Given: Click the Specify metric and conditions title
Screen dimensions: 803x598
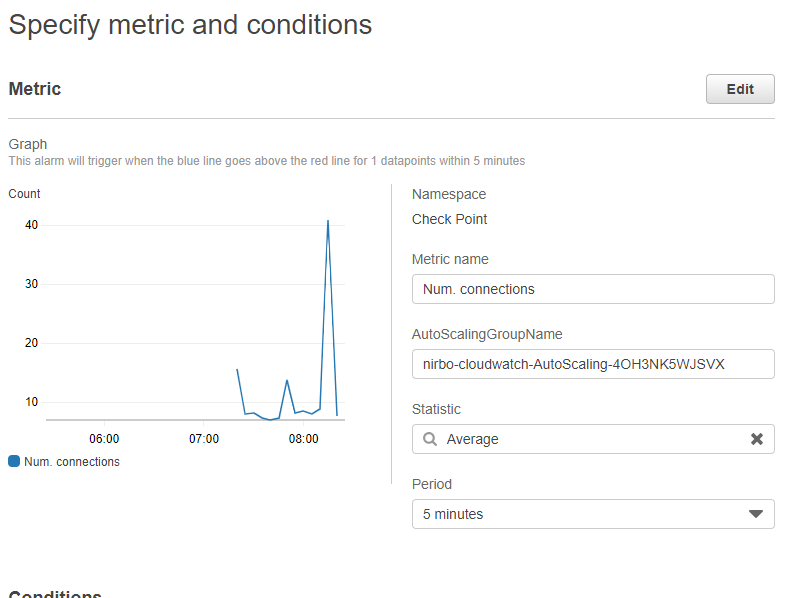Looking at the screenshot, I should click(190, 25).
